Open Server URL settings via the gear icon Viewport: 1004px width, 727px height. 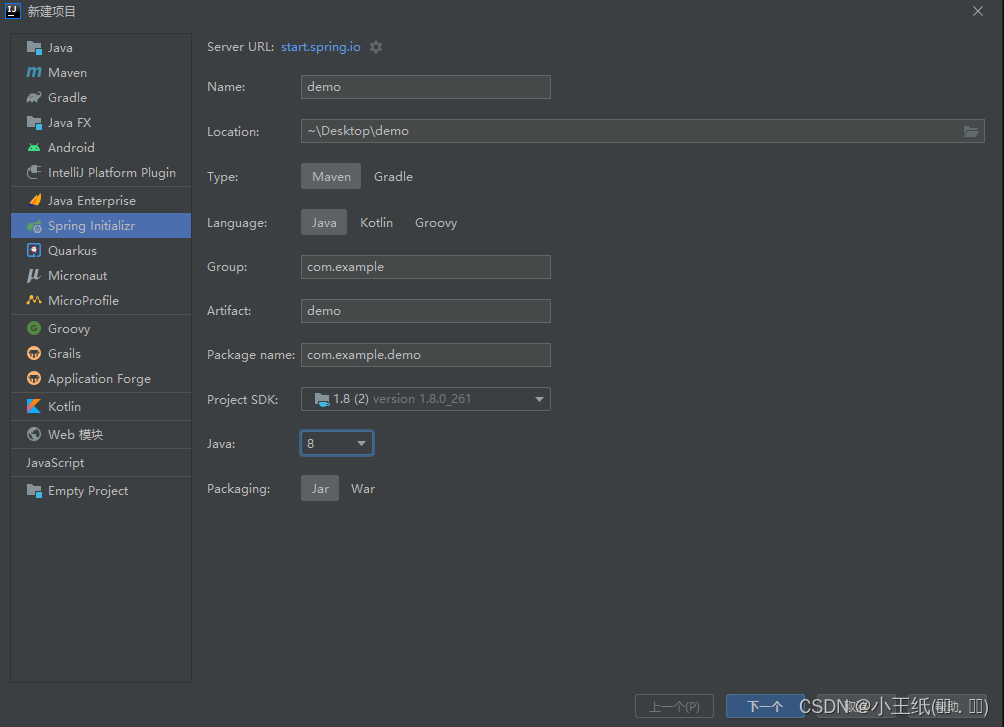click(376, 46)
